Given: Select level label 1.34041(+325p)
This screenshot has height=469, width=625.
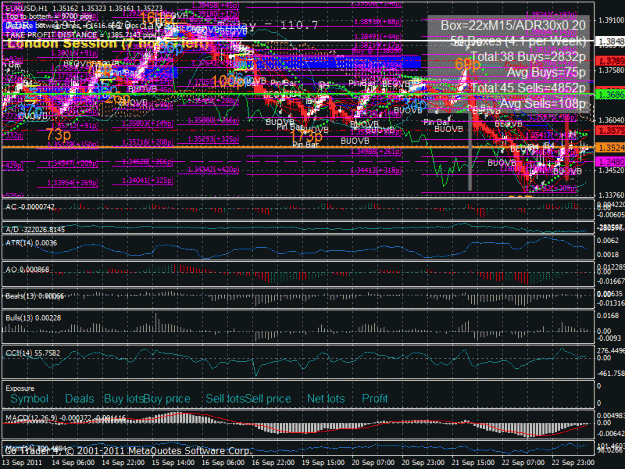Looking at the screenshot, I should (x=148, y=181).
